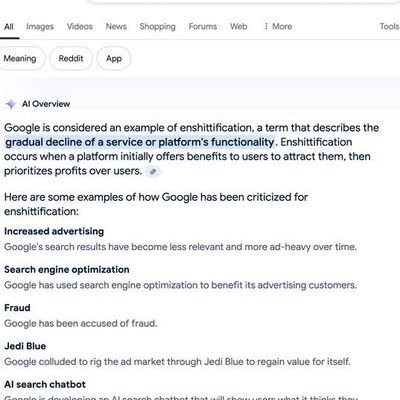The image size is (400, 400).
Task: Click the AI Overview sparkle icon
Action: tap(11, 104)
